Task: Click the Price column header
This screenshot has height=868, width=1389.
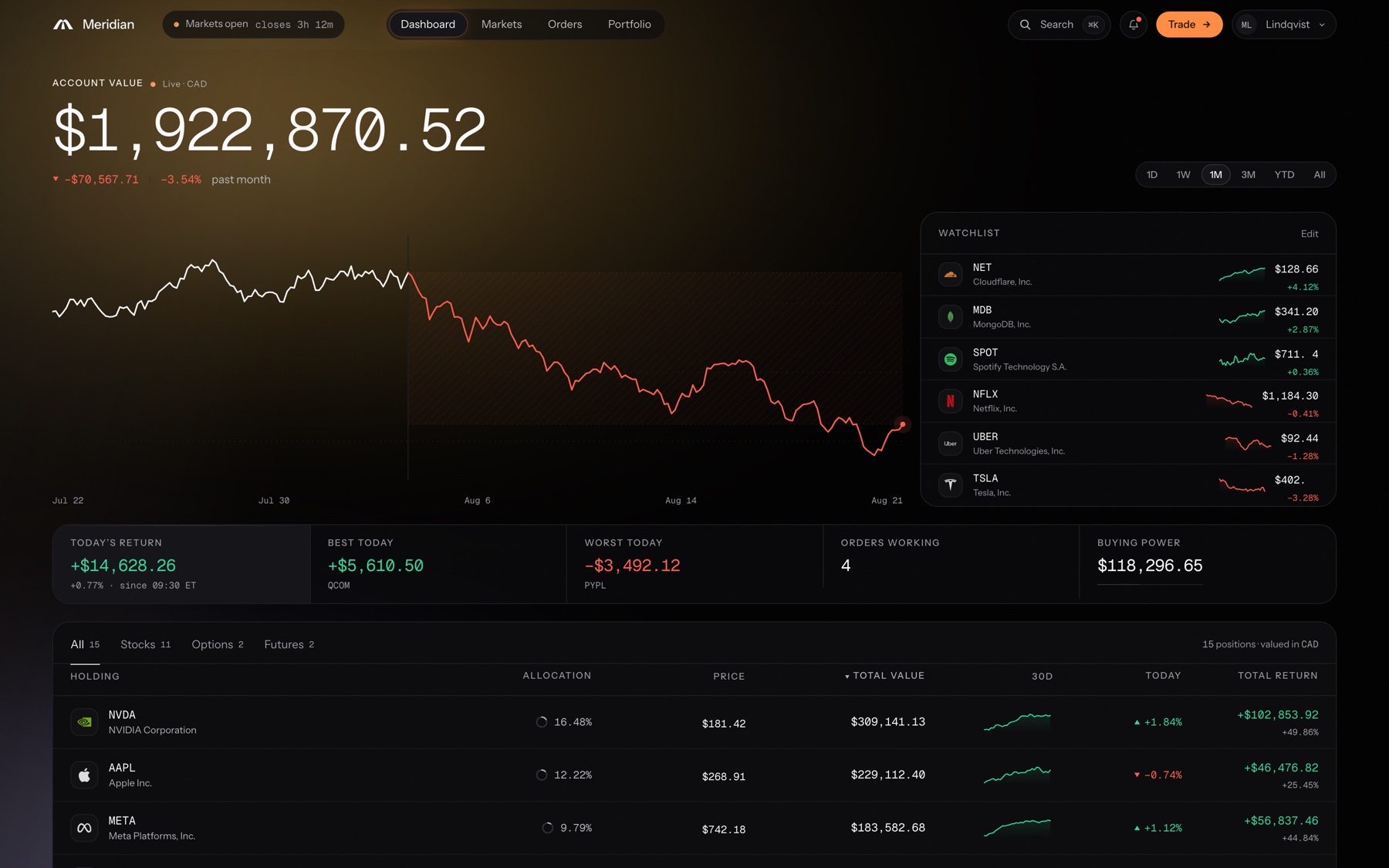Action: click(x=728, y=677)
